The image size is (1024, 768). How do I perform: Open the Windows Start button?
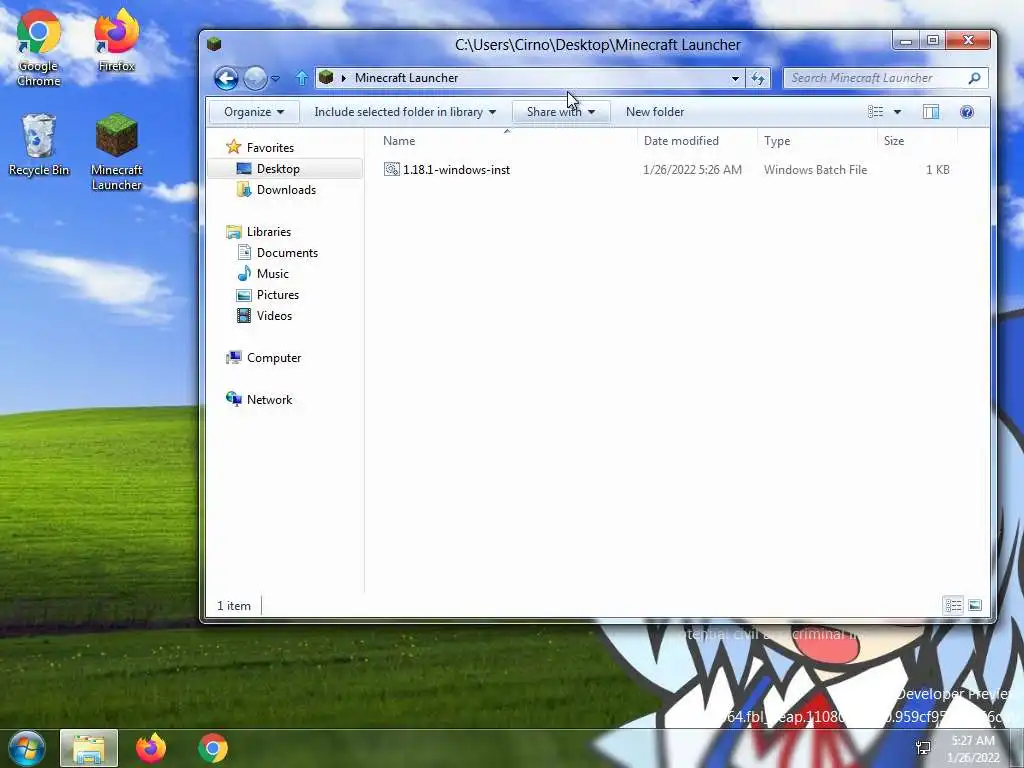(x=26, y=748)
